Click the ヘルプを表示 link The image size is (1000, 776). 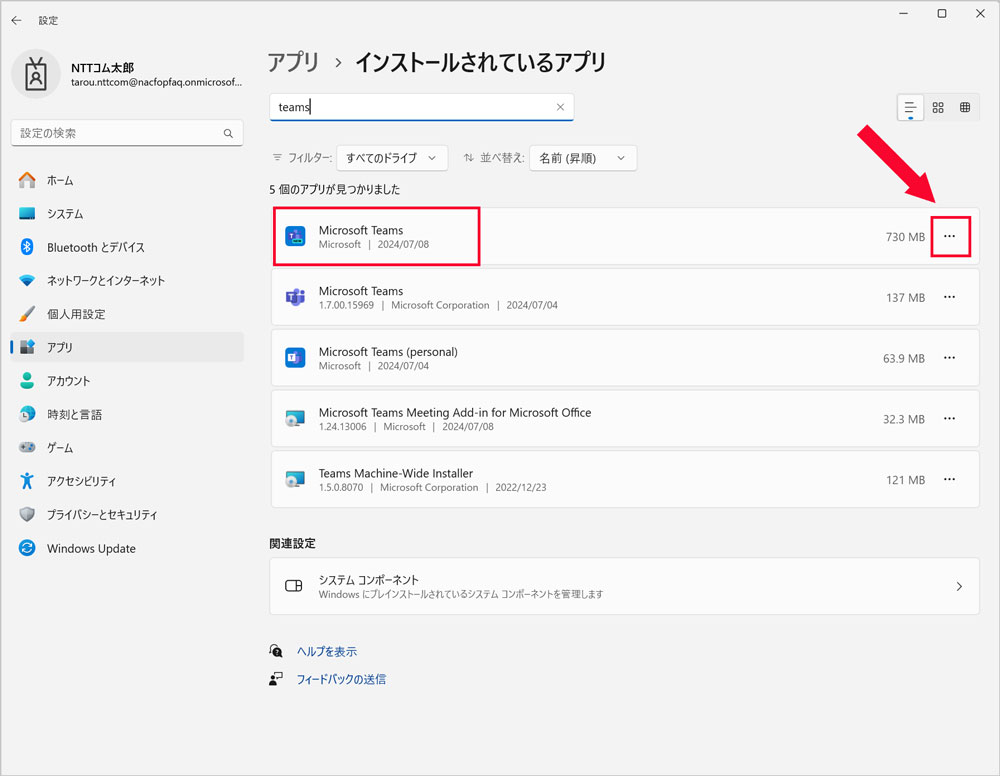326,651
